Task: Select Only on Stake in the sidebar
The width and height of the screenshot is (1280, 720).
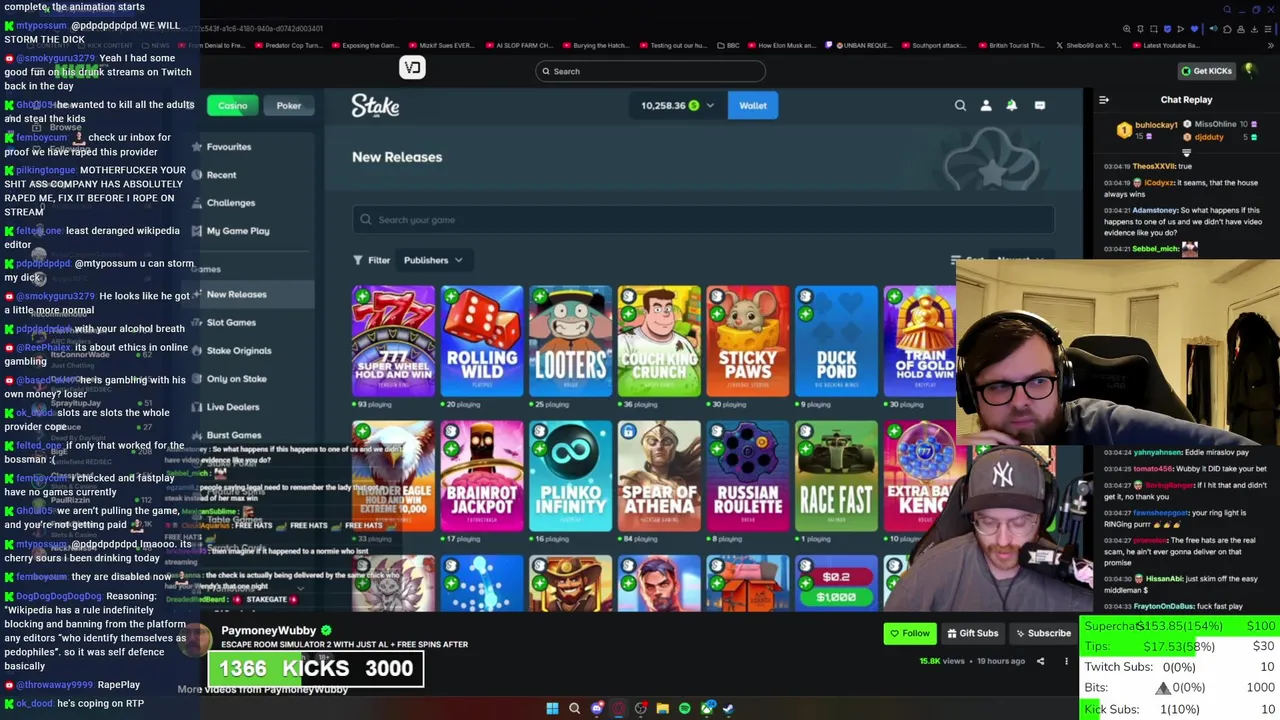Action: click(236, 379)
